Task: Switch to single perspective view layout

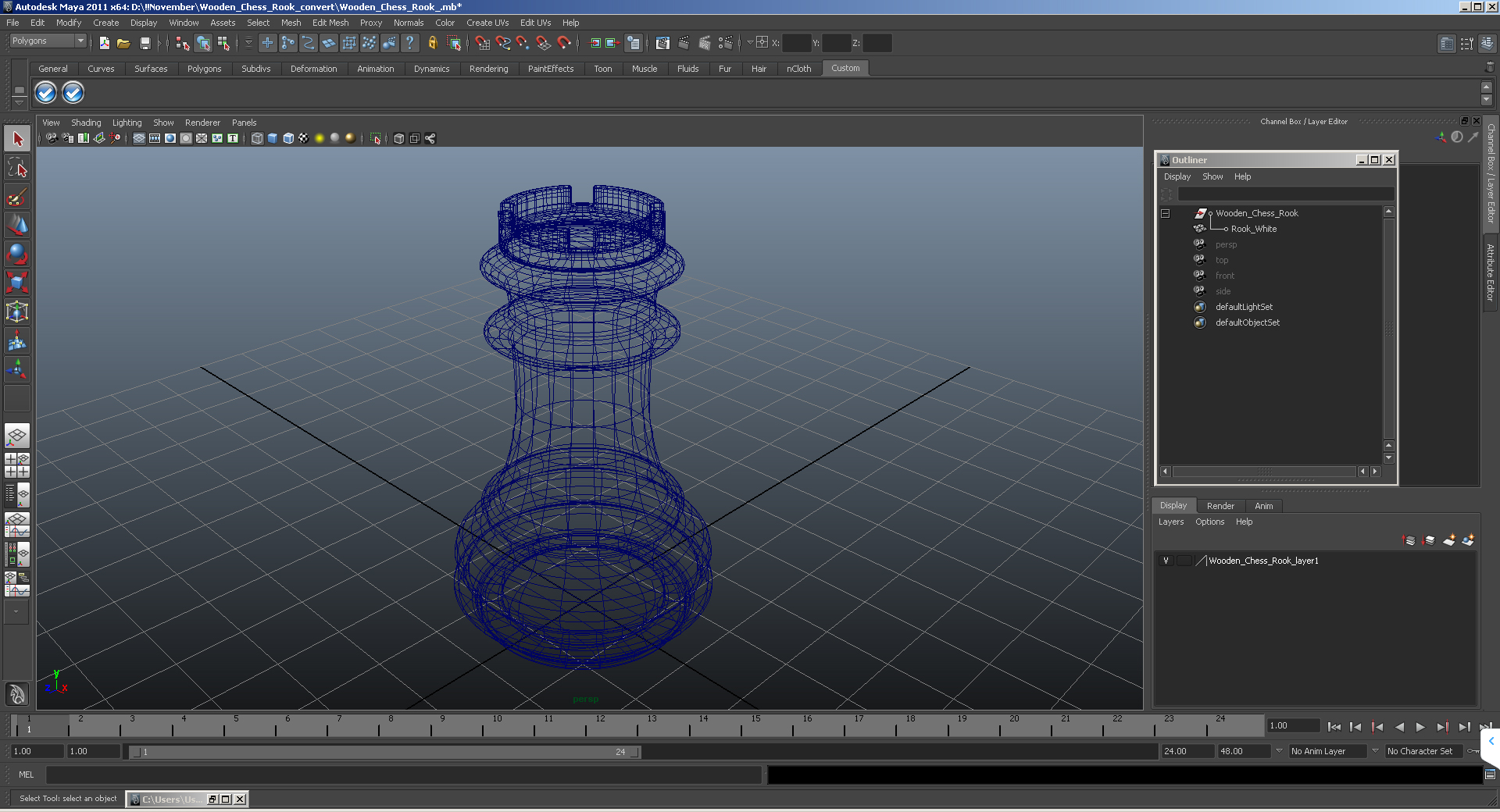Action: click(x=17, y=436)
